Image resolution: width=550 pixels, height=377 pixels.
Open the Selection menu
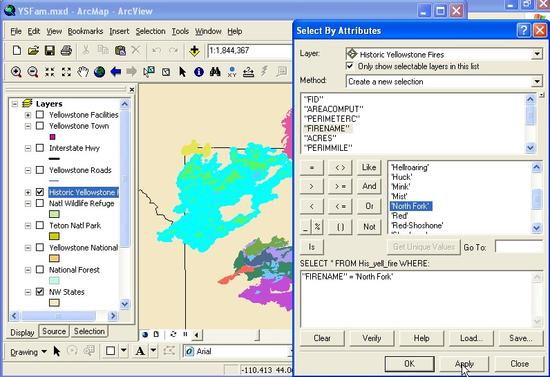click(150, 31)
